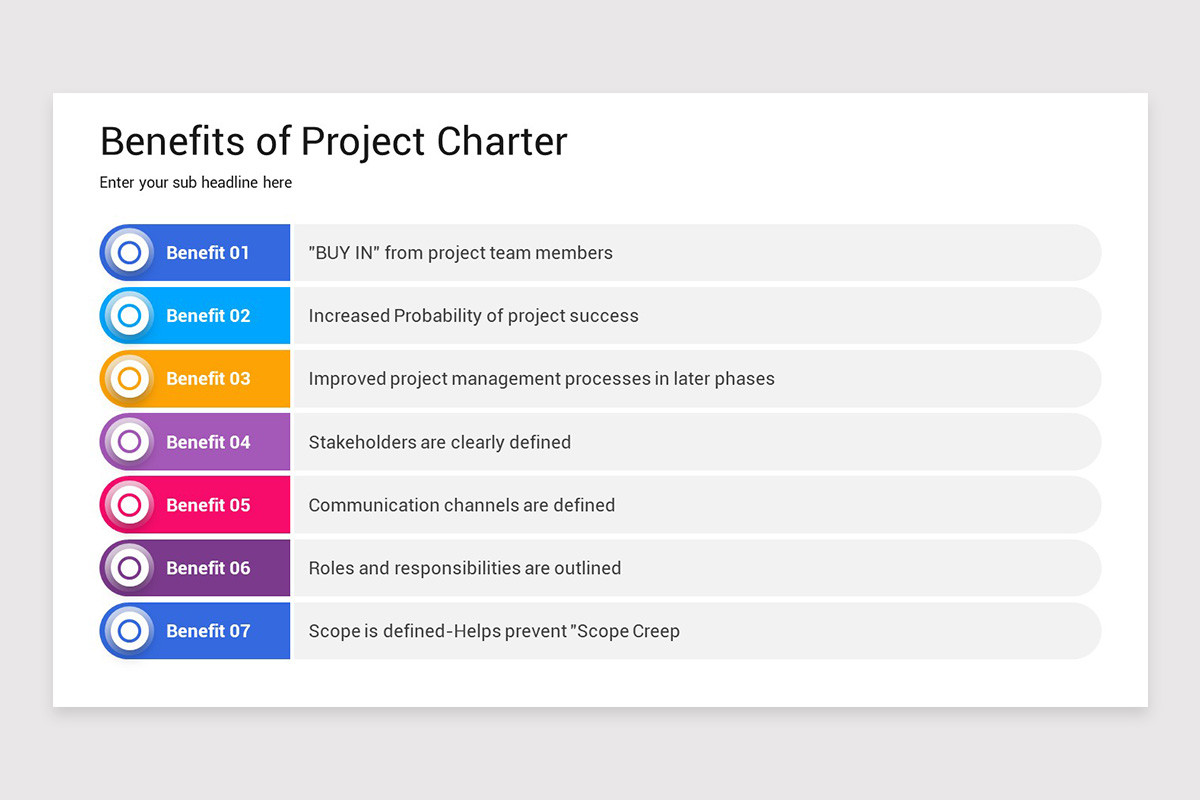The width and height of the screenshot is (1200, 800).
Task: Click the 'Benefits of Project Charter' title
Action: [334, 142]
